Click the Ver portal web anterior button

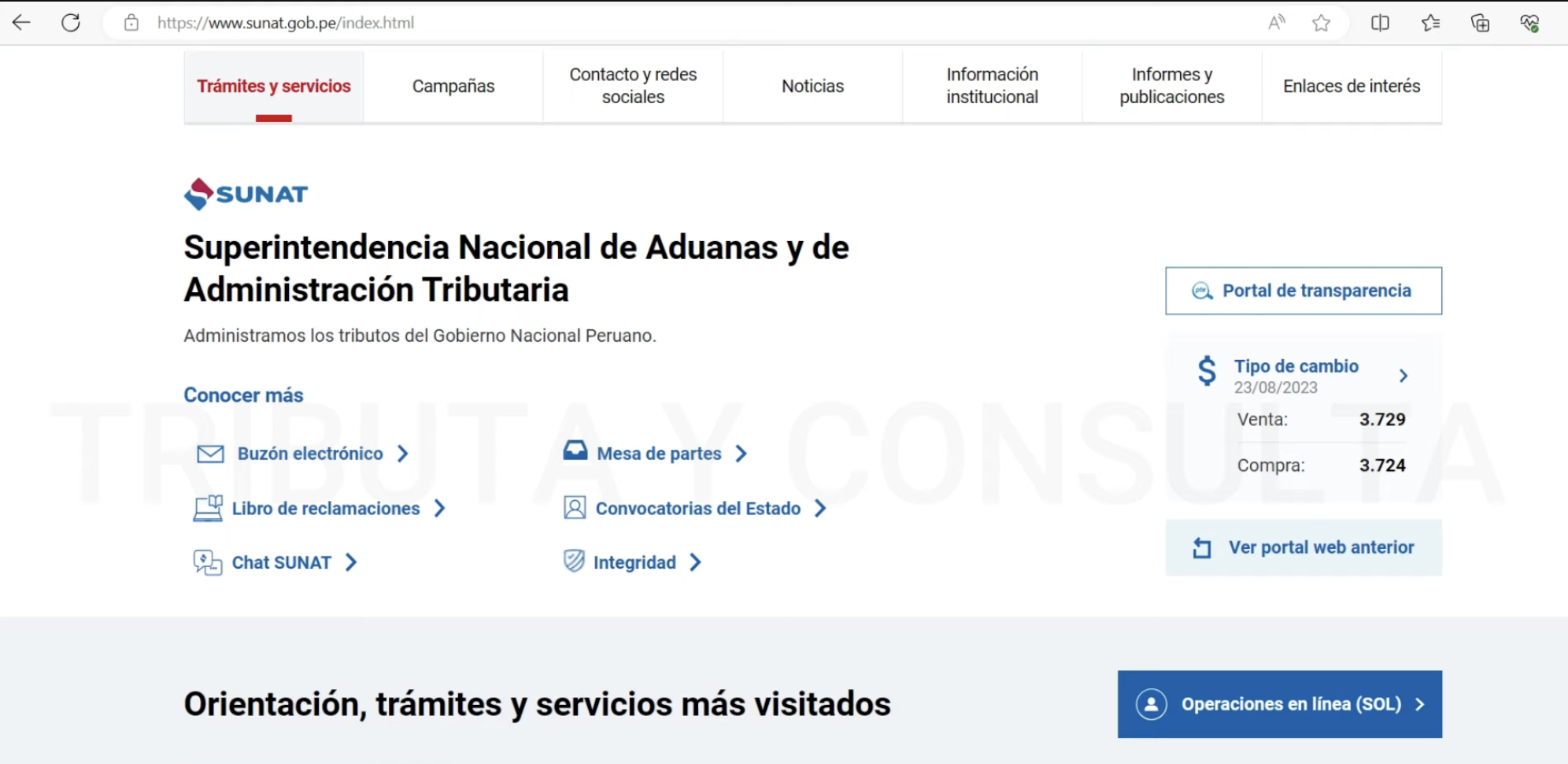click(1304, 547)
